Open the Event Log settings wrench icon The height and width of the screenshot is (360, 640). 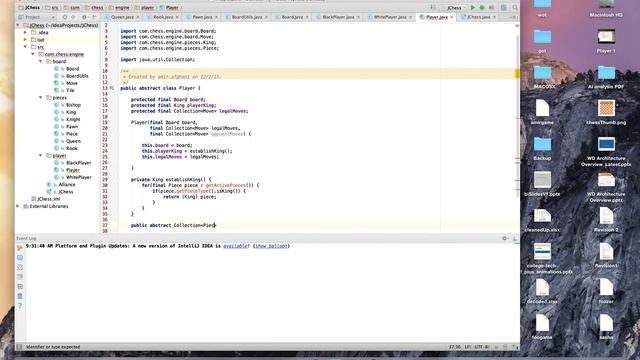pyautogui.click(x=20, y=248)
